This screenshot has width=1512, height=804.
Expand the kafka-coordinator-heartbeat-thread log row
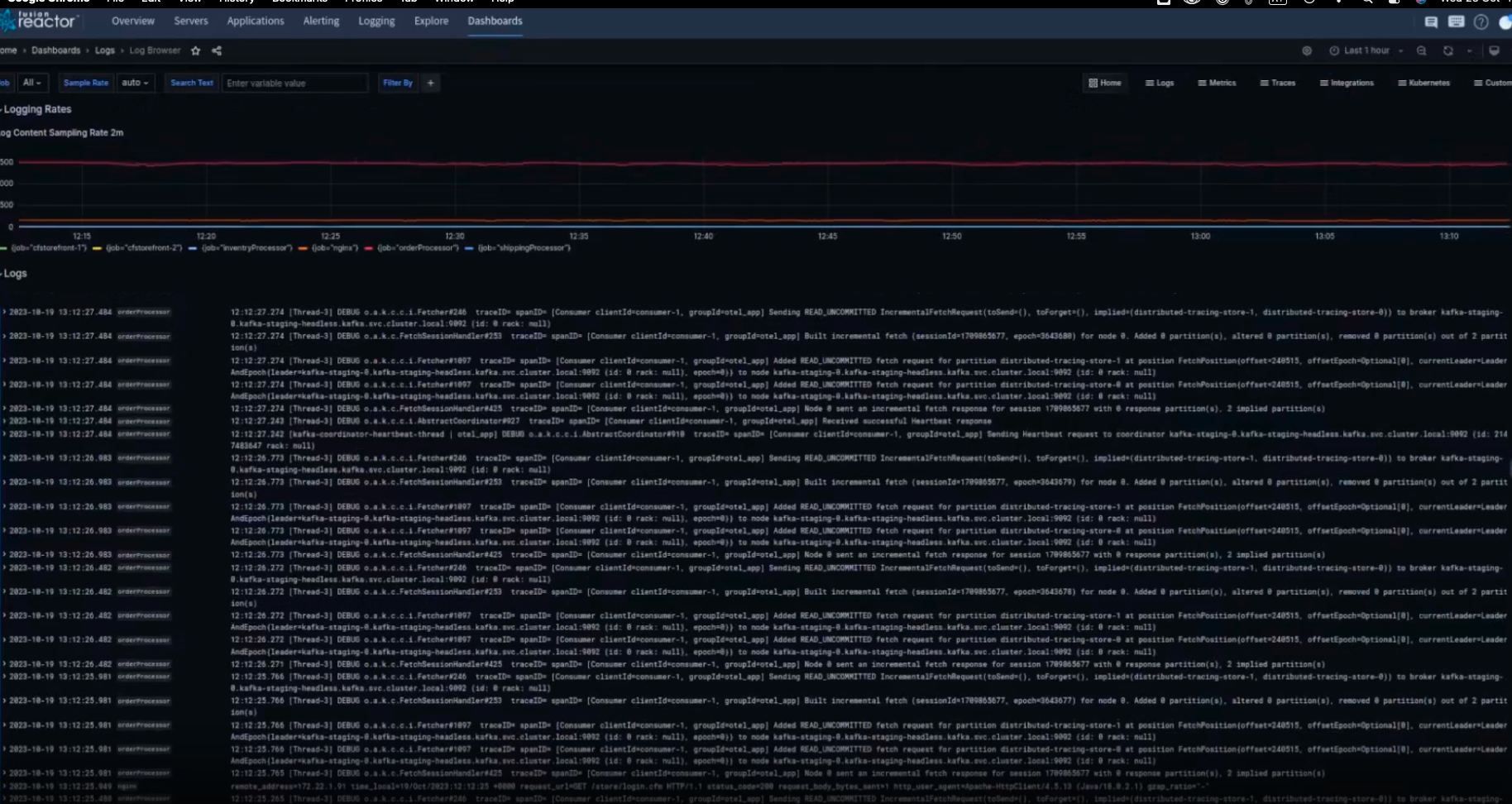(x=4, y=434)
